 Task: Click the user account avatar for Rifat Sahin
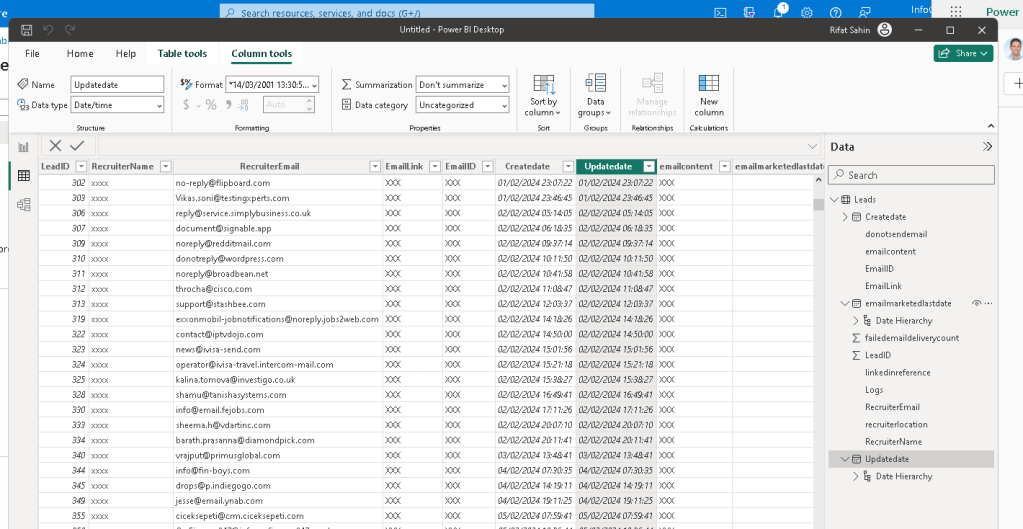coord(884,30)
